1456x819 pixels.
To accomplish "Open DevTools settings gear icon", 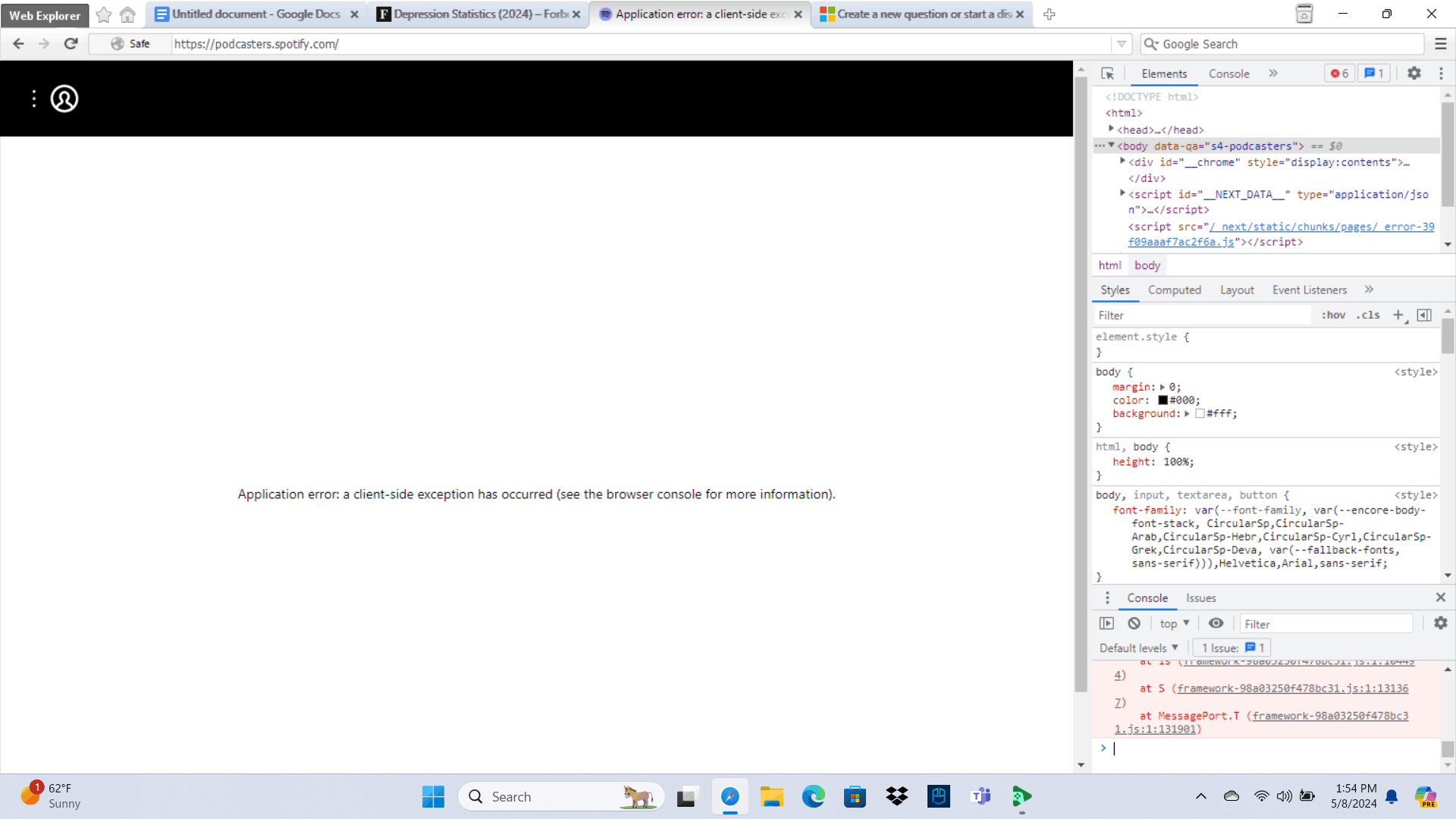I will coord(1414,74).
